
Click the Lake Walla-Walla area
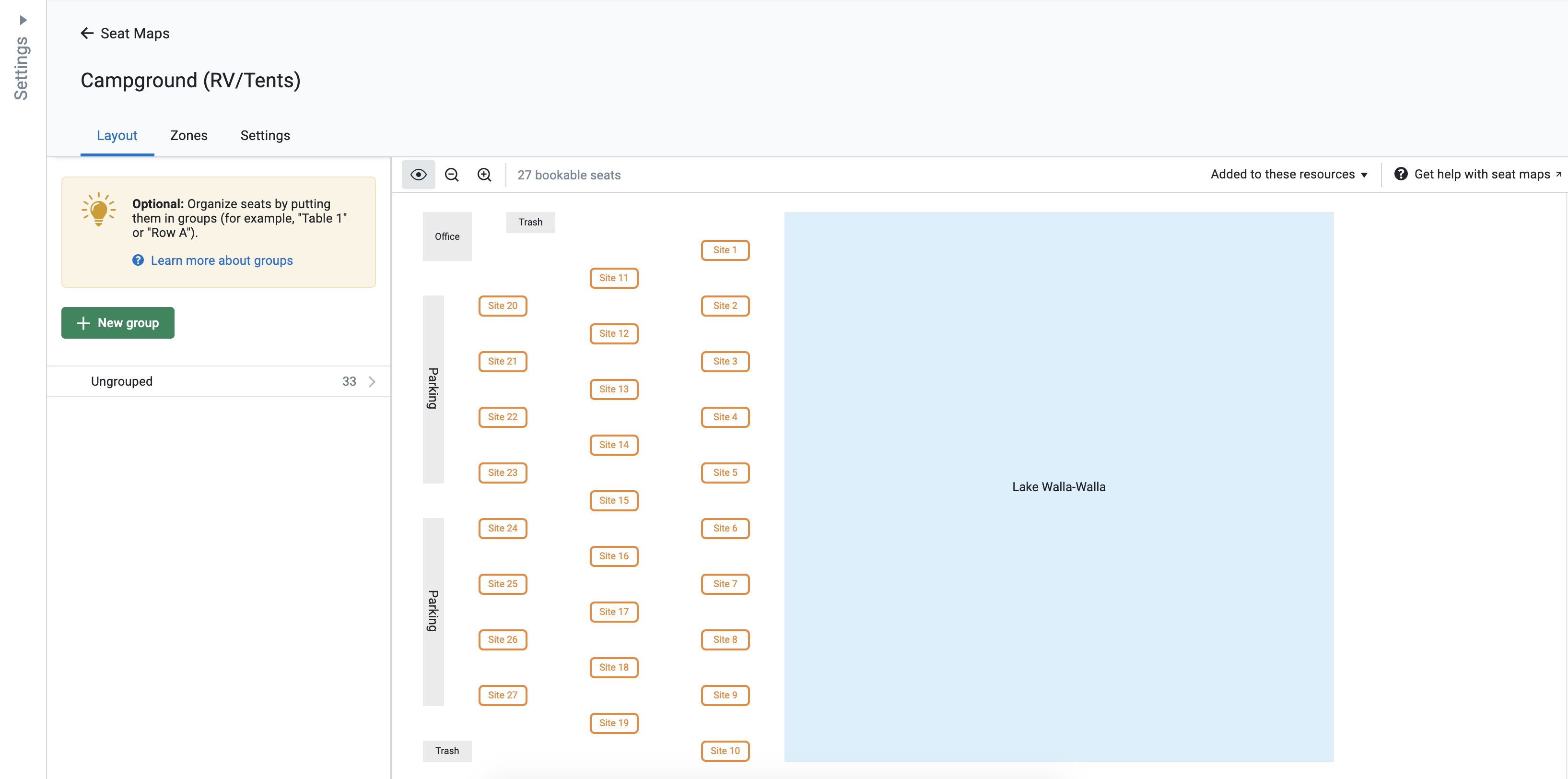pos(1058,487)
